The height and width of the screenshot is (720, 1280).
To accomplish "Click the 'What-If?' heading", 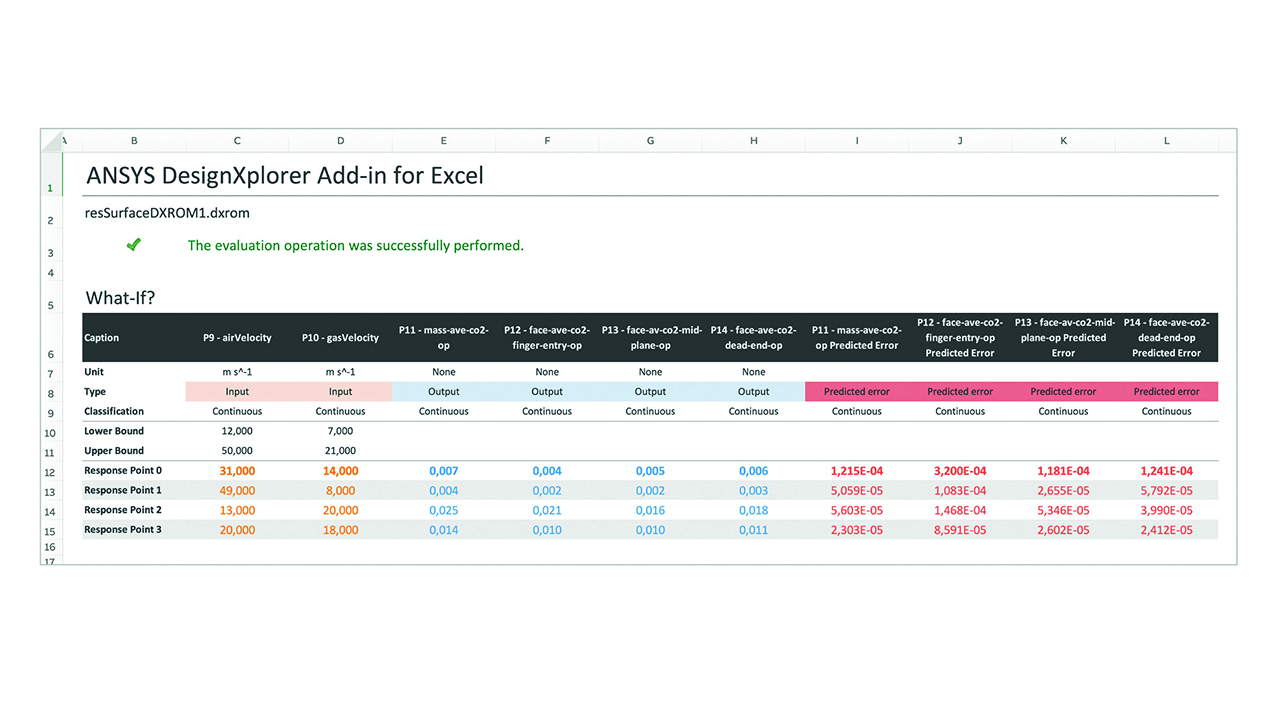I will pyautogui.click(x=121, y=298).
